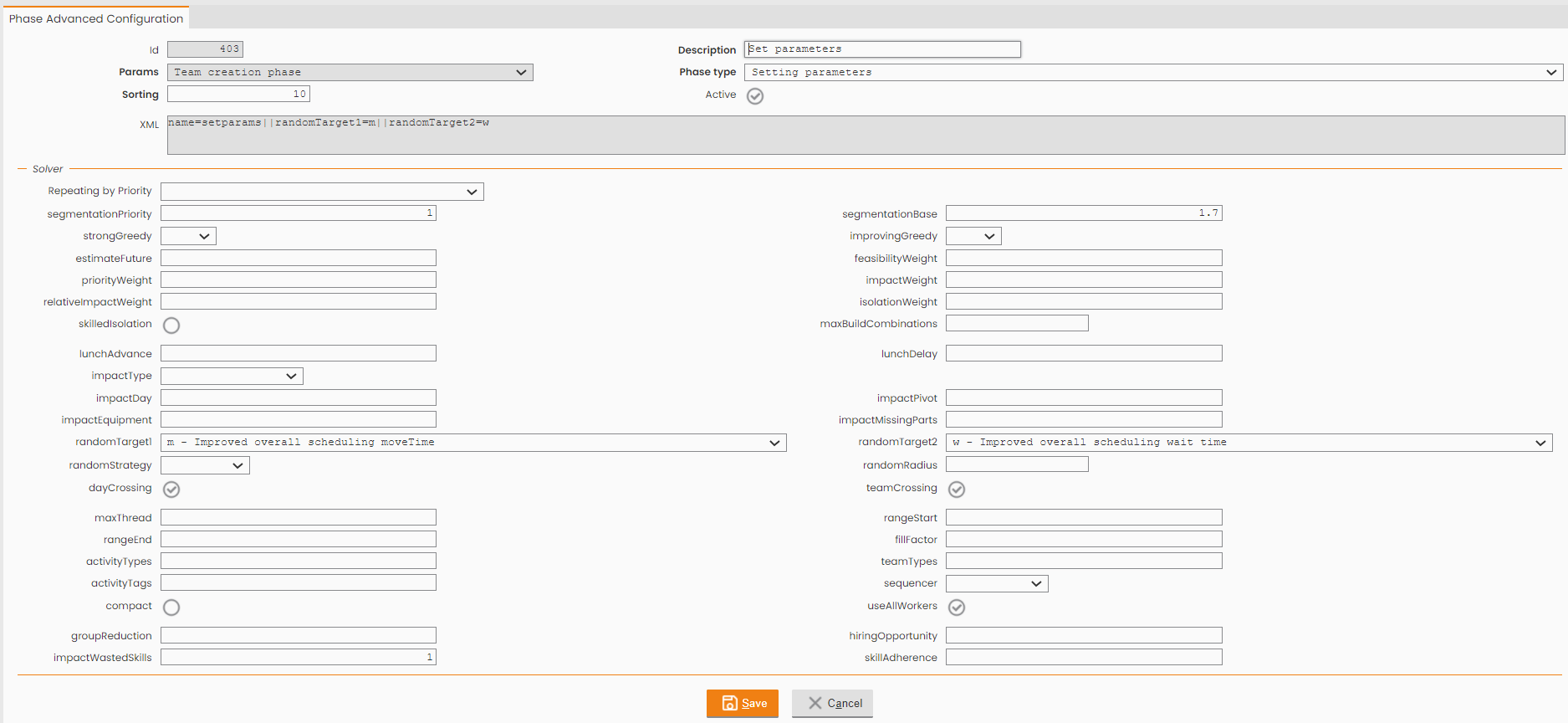Toggle the useAllWorkers checkbox
This screenshot has width=1568, height=723.
pos(957,608)
